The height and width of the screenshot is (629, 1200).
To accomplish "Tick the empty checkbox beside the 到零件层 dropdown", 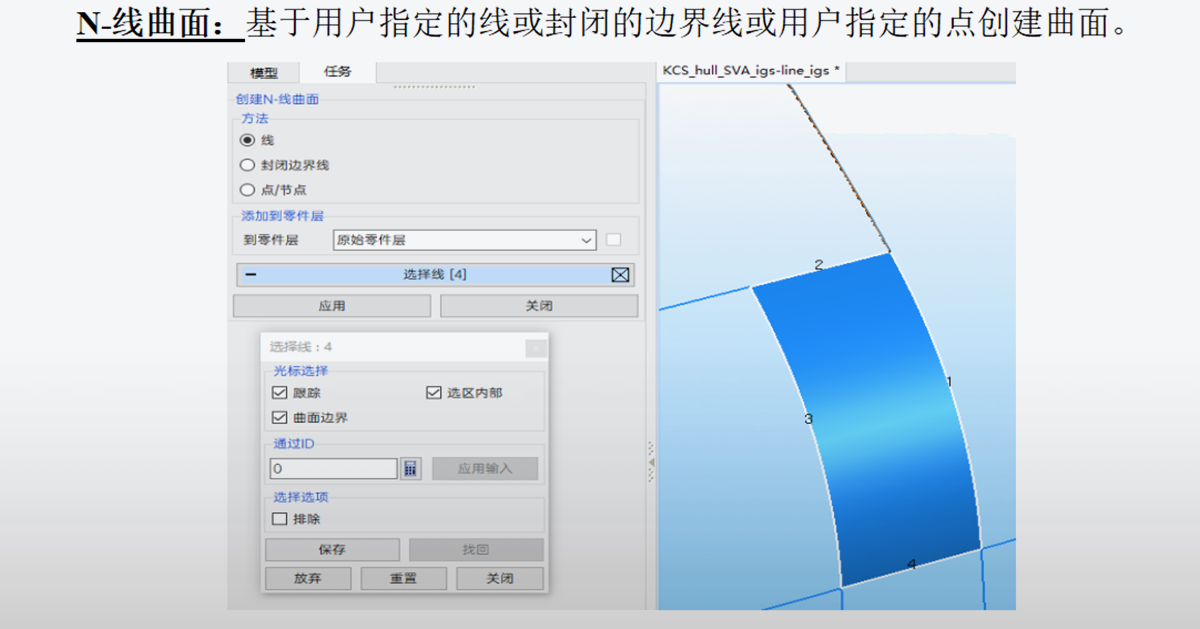I will pos(613,240).
